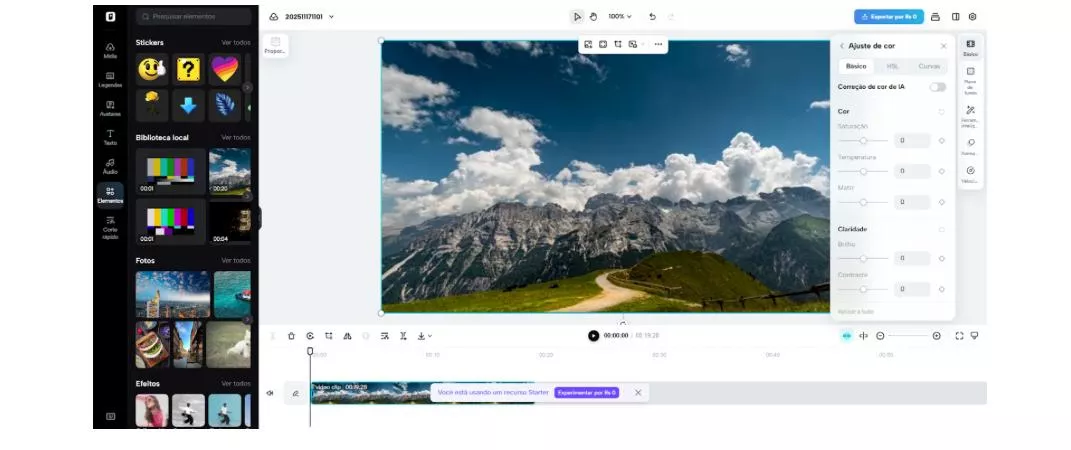Click the undo arrow icon
This screenshot has width=1071, height=450.
click(x=652, y=17)
